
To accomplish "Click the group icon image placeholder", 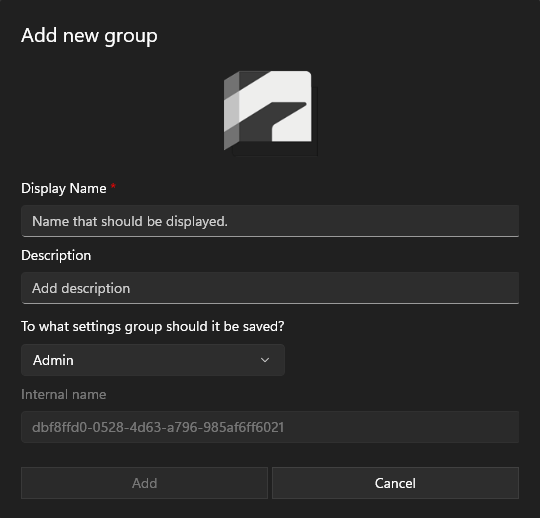I will click(270, 113).
